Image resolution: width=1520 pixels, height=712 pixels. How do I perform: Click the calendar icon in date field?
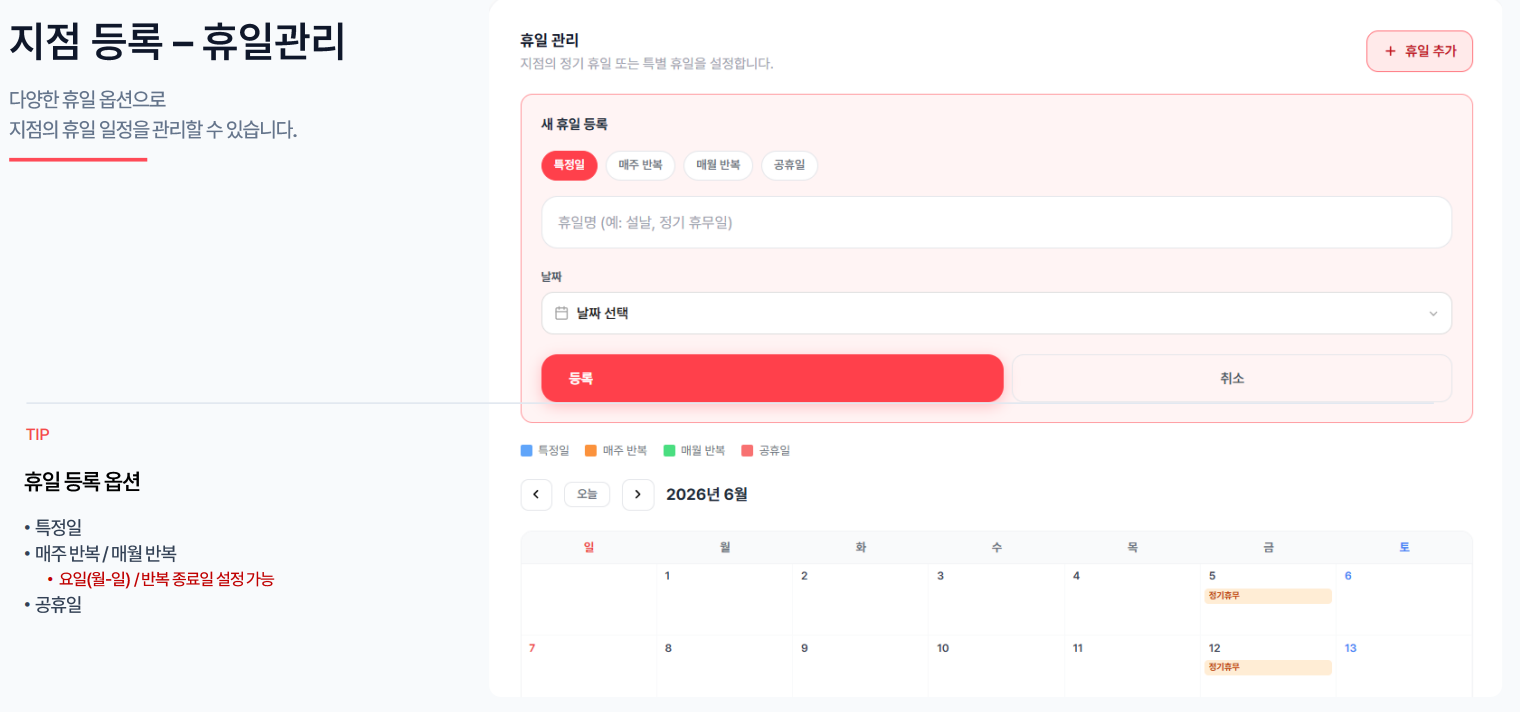(x=561, y=313)
